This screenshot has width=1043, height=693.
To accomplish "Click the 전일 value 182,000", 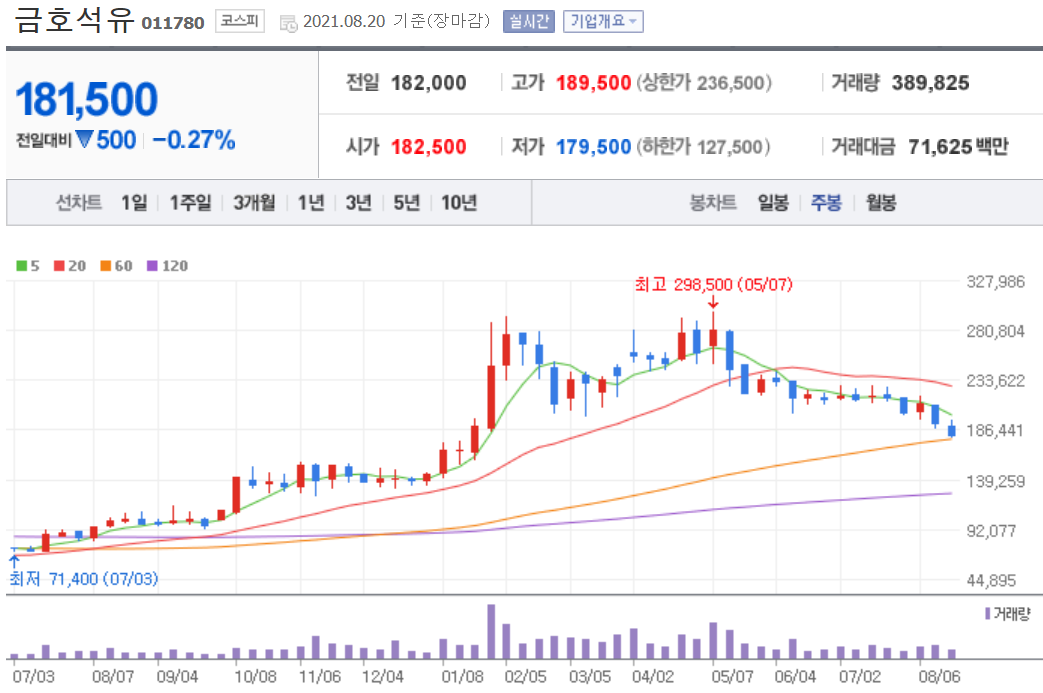I will click(428, 83).
